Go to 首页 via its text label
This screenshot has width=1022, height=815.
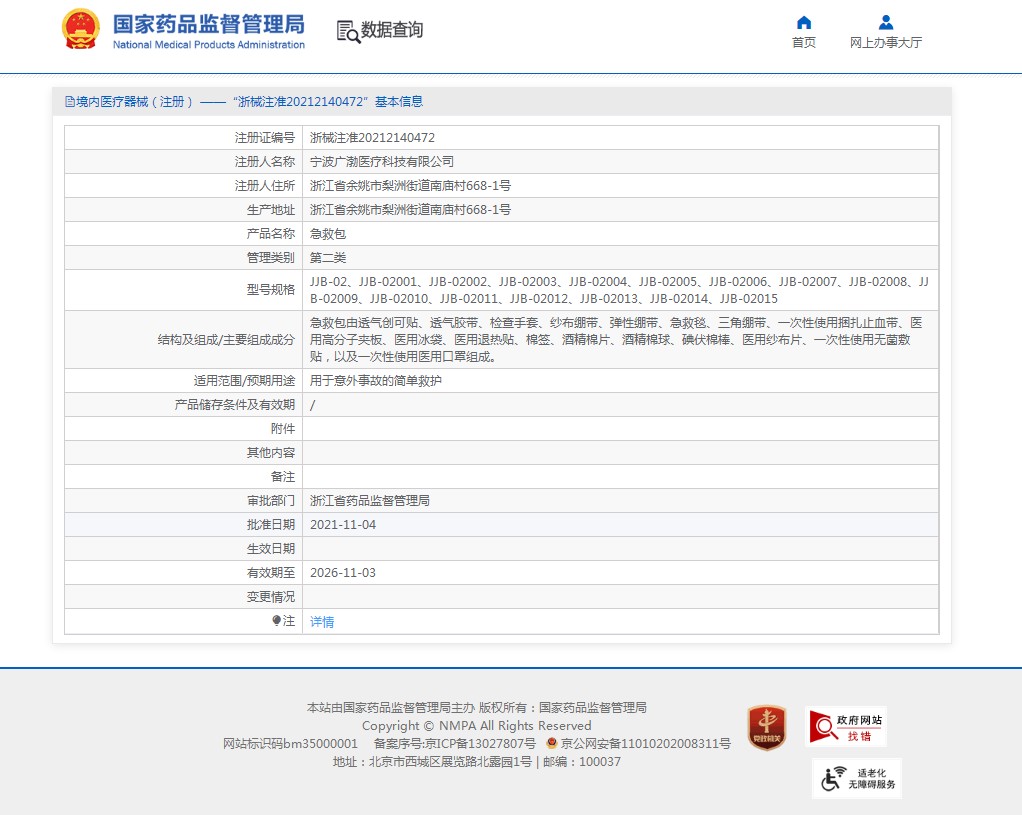(803, 43)
